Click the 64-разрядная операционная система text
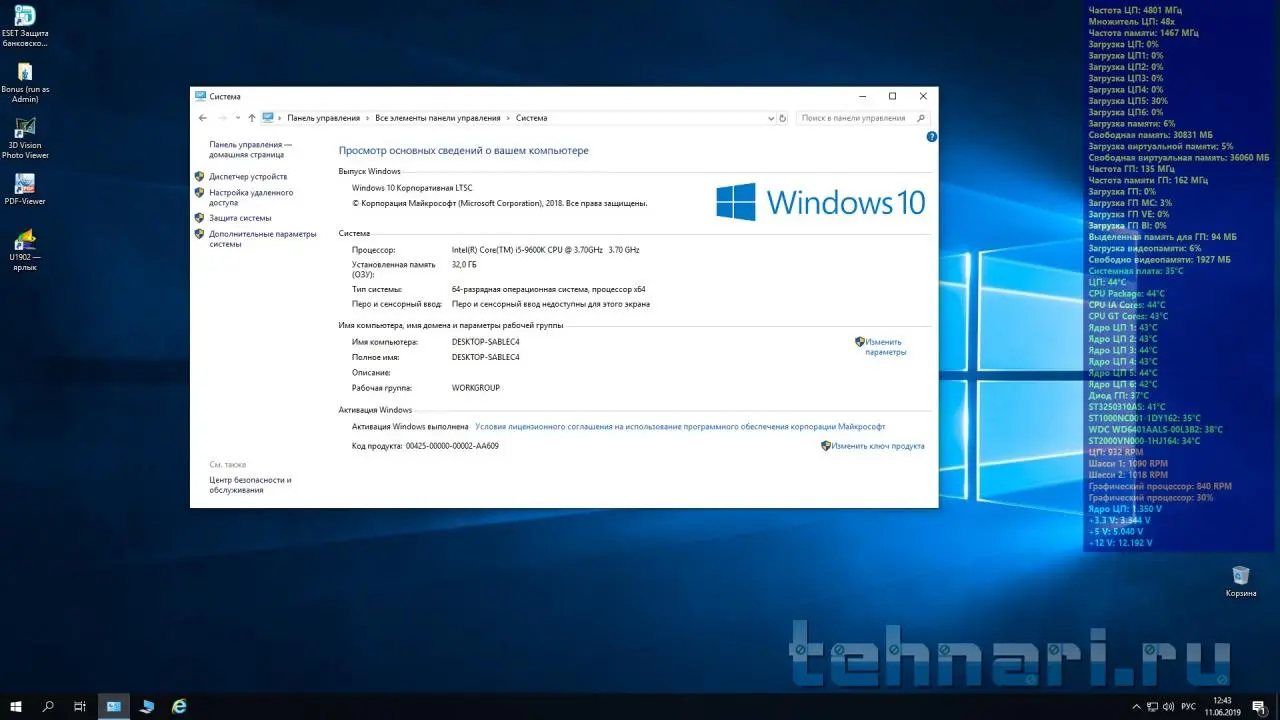 [548, 289]
